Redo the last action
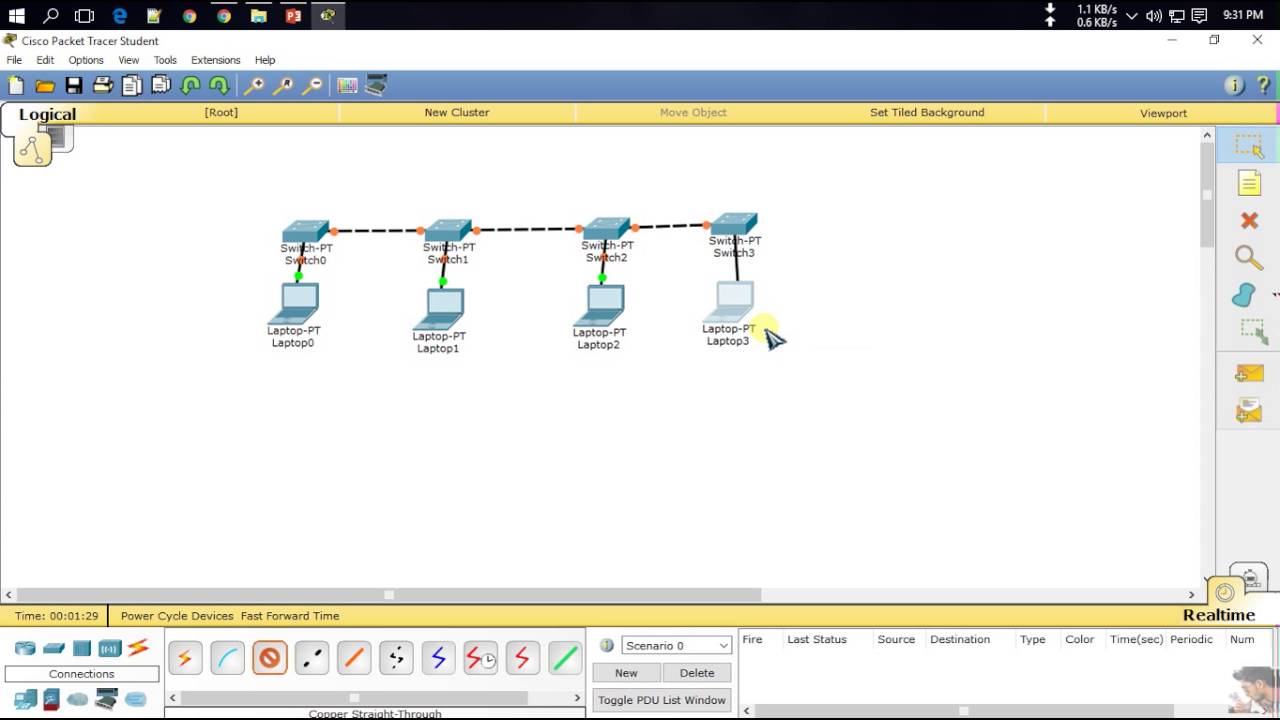 tap(219, 86)
